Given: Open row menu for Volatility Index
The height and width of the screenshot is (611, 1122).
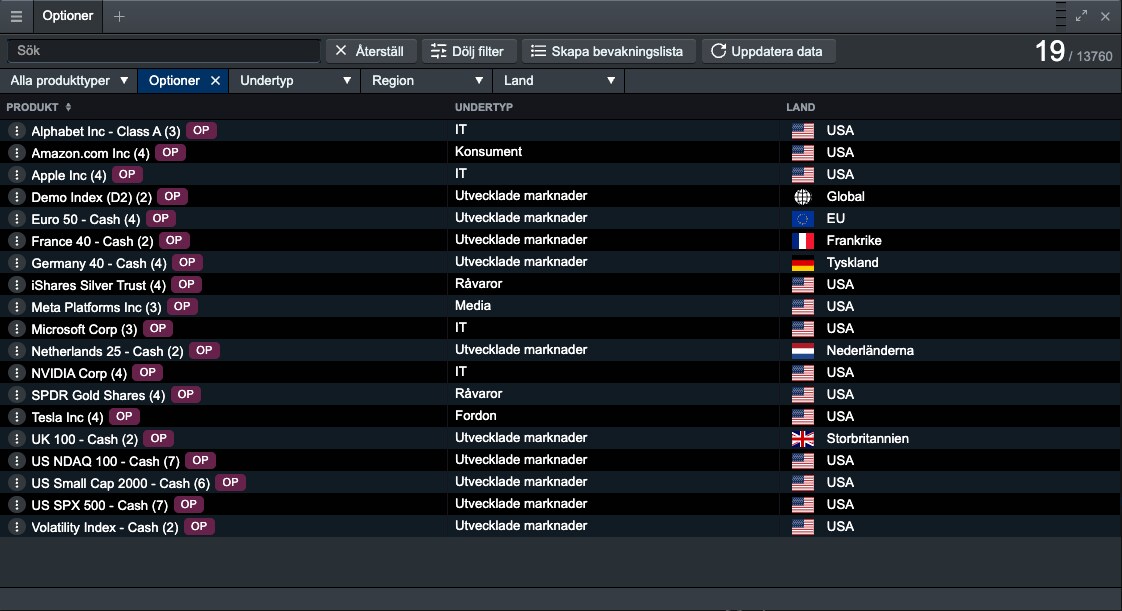Looking at the screenshot, I should pos(16,527).
